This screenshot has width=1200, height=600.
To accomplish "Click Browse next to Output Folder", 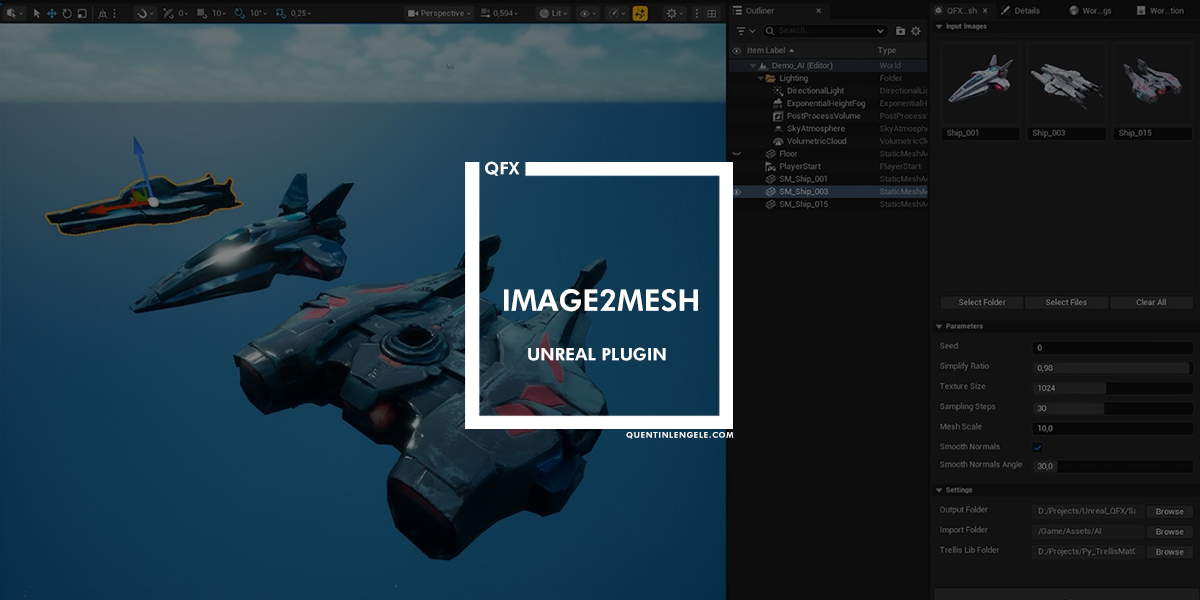I will [x=1169, y=511].
